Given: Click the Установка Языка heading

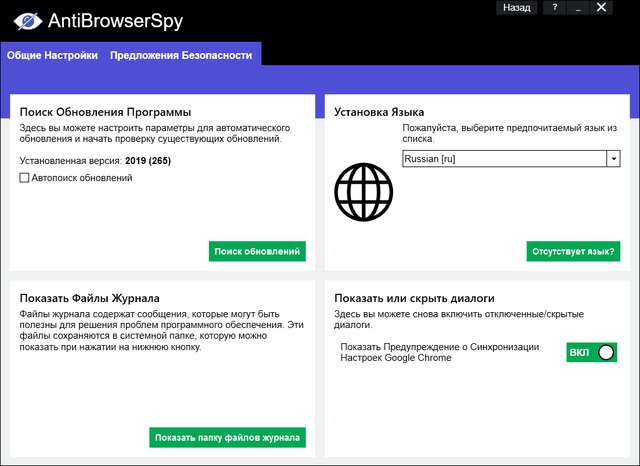Looking at the screenshot, I should [x=379, y=112].
